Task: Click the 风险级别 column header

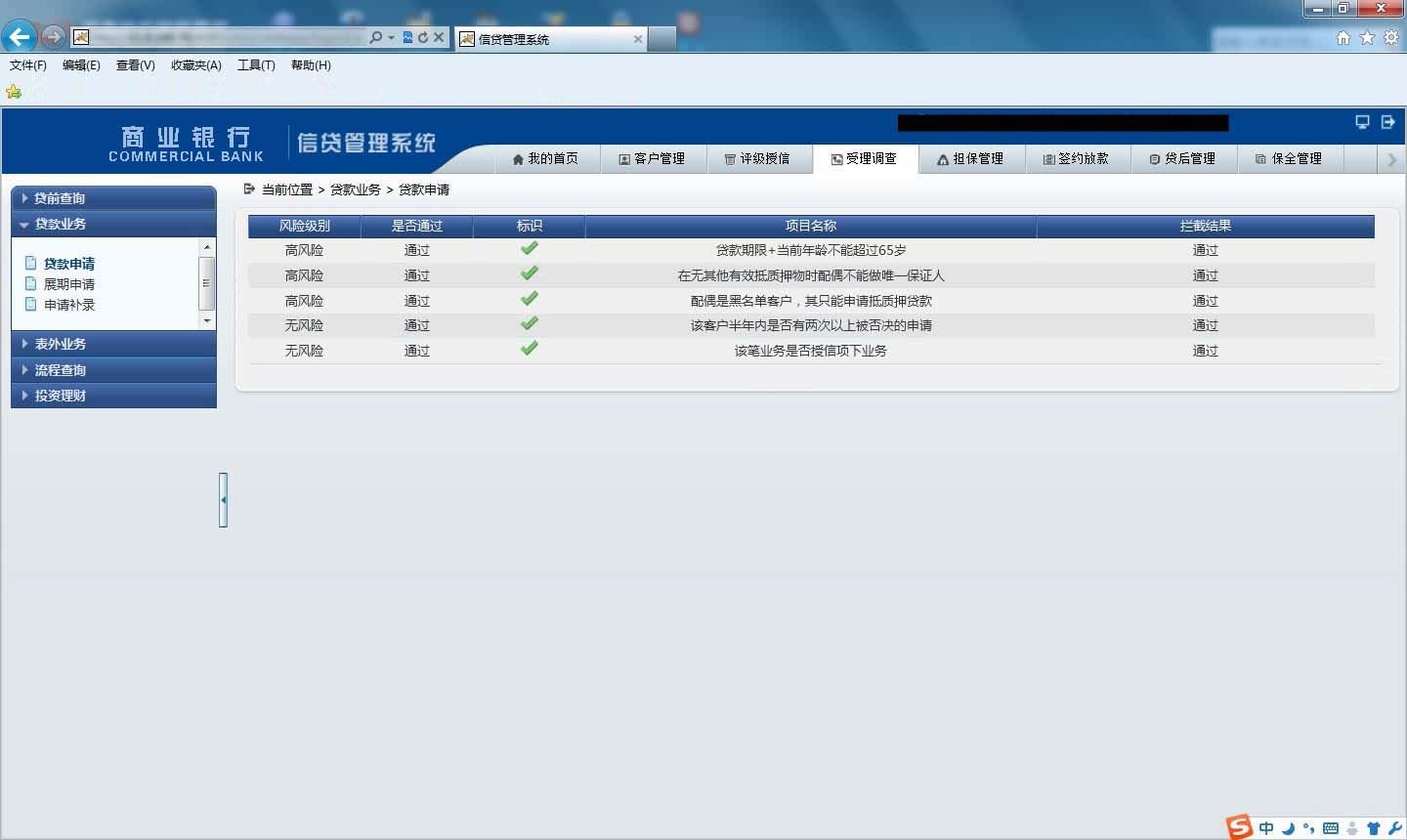Action: pyautogui.click(x=305, y=226)
